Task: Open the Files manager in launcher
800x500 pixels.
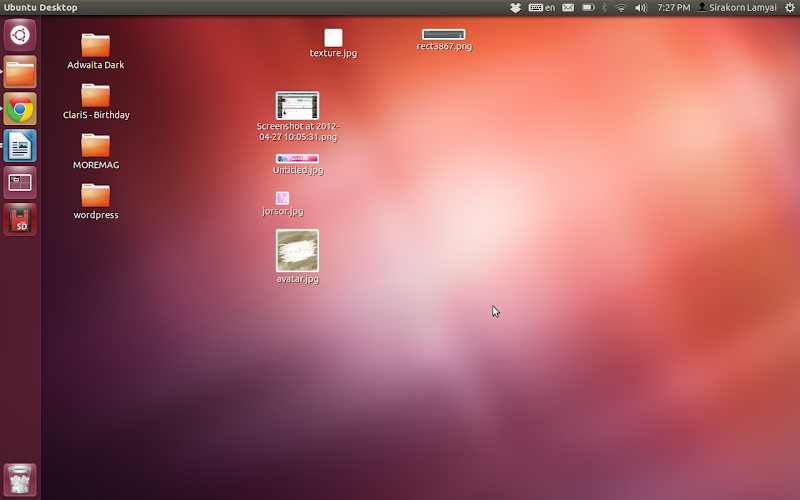Action: tap(20, 72)
